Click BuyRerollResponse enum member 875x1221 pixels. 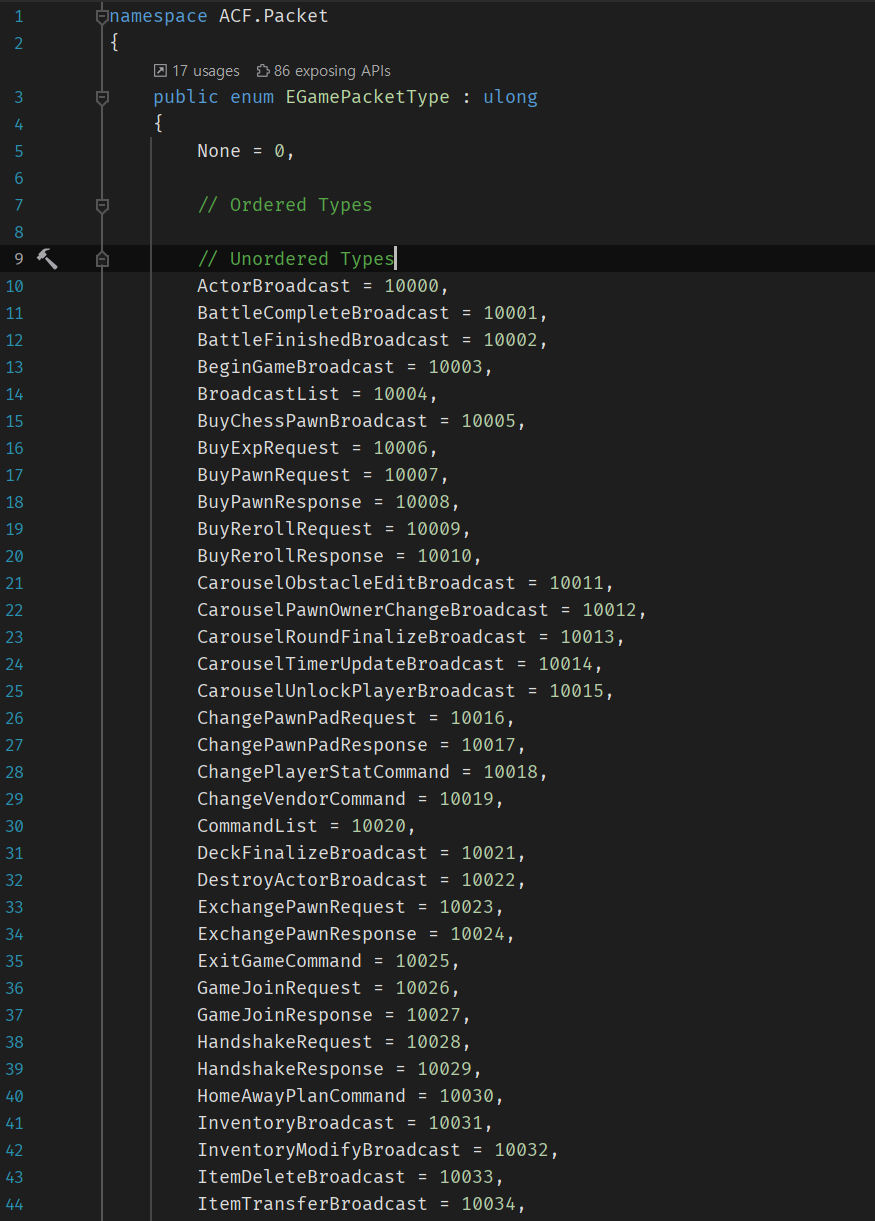[x=290, y=556]
